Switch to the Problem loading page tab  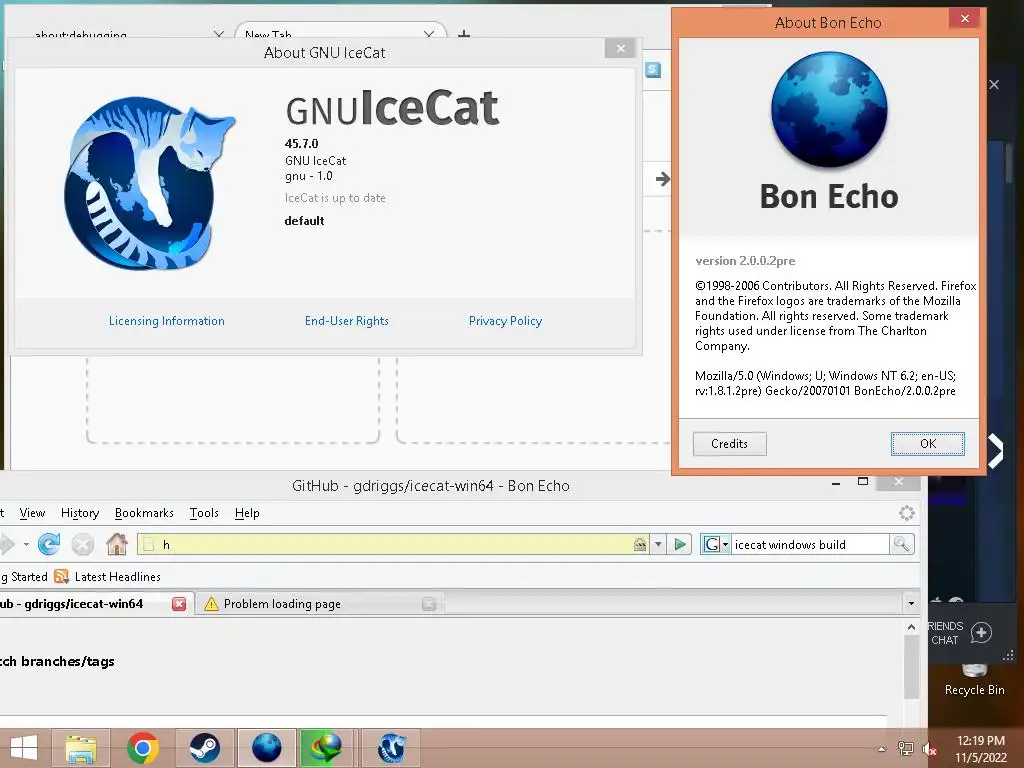[319, 604]
